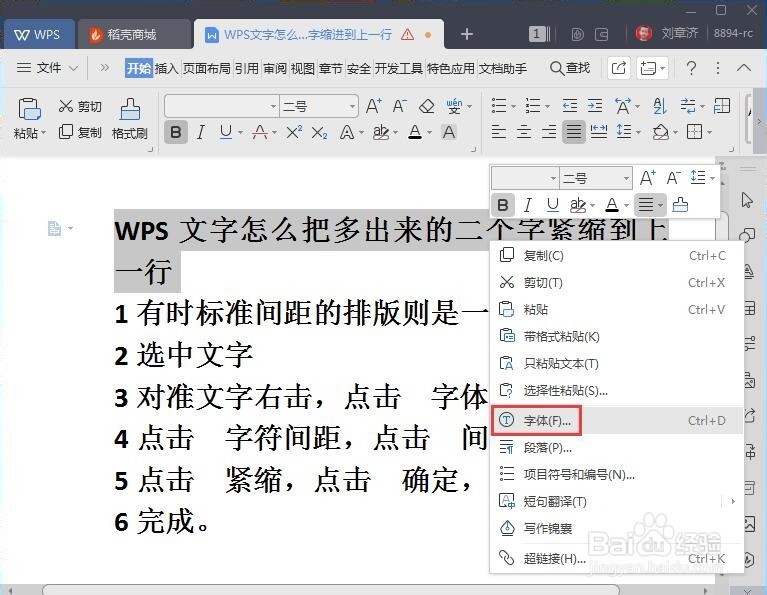This screenshot has width=767, height=595.
Task: Click the select arrow icon in right sidebar
Action: [x=747, y=200]
